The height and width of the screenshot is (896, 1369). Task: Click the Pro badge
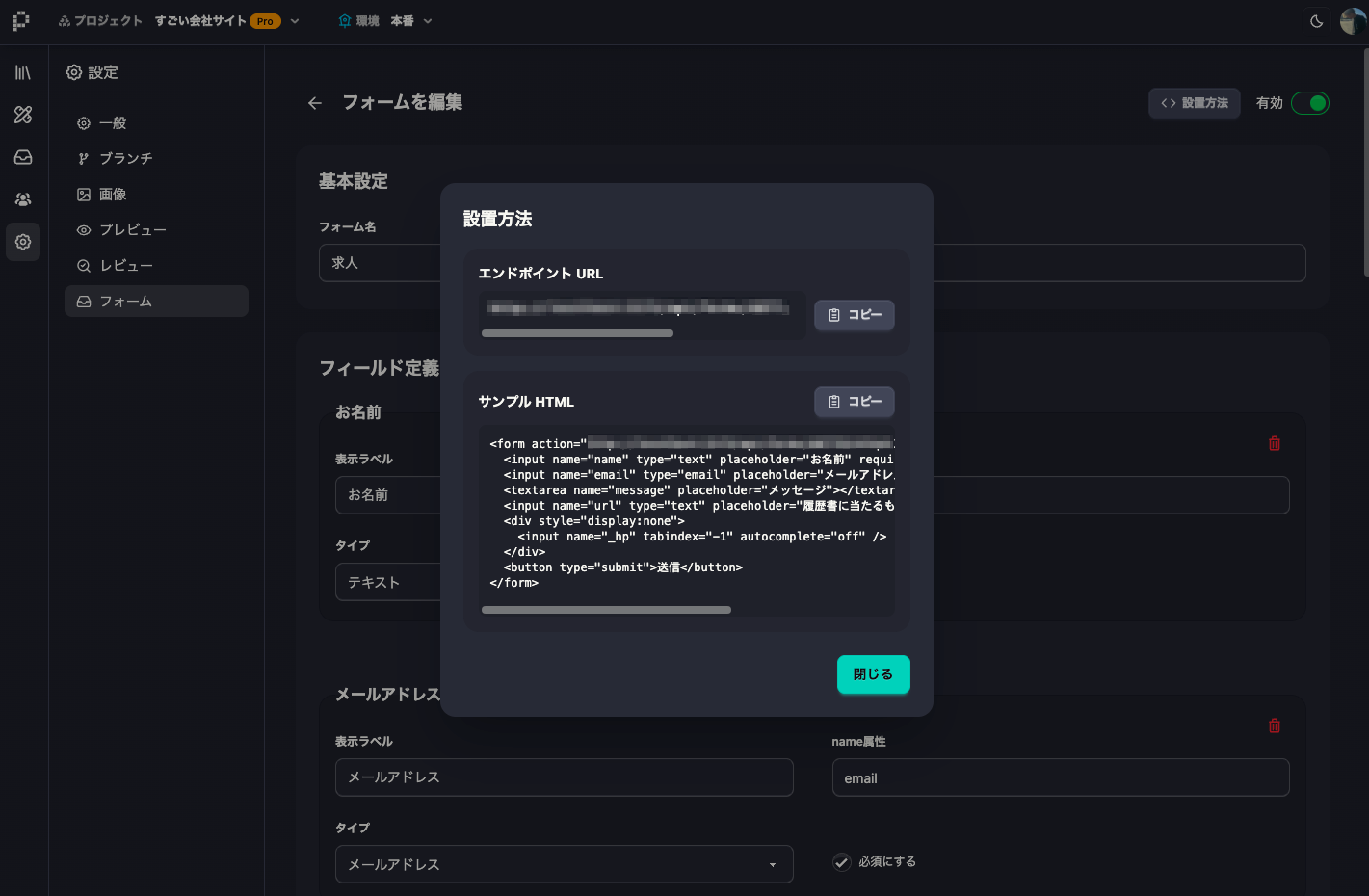click(265, 21)
